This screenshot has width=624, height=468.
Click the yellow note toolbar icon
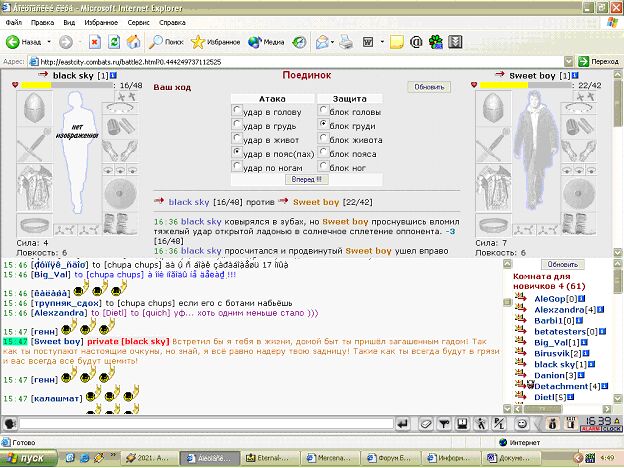[x=397, y=42]
